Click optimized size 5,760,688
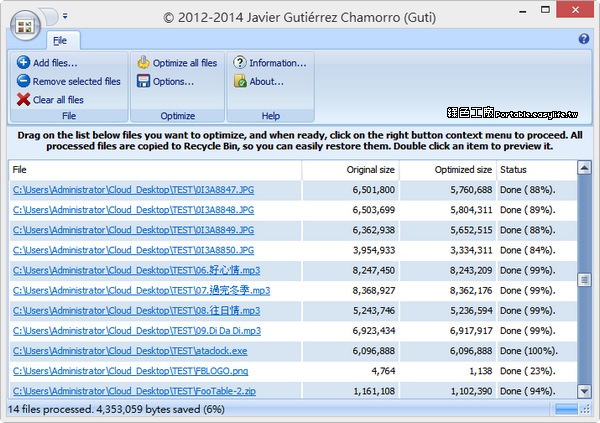Viewport: 600px width, 423px height. (x=471, y=190)
